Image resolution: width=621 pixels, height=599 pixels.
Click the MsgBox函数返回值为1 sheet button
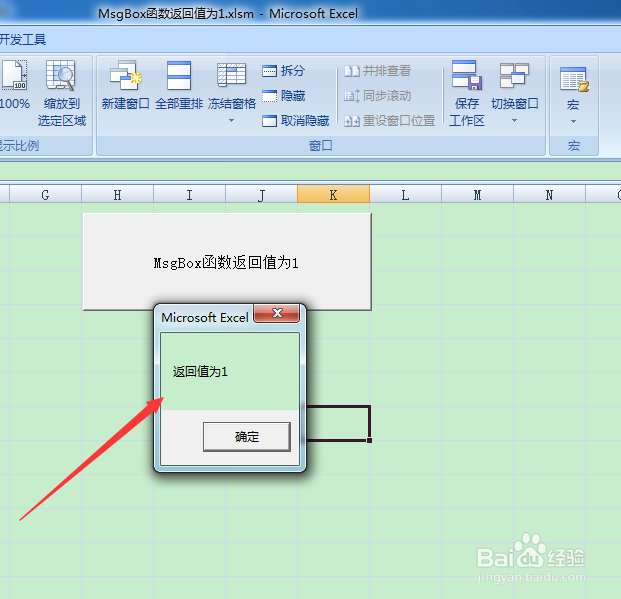[x=227, y=262]
